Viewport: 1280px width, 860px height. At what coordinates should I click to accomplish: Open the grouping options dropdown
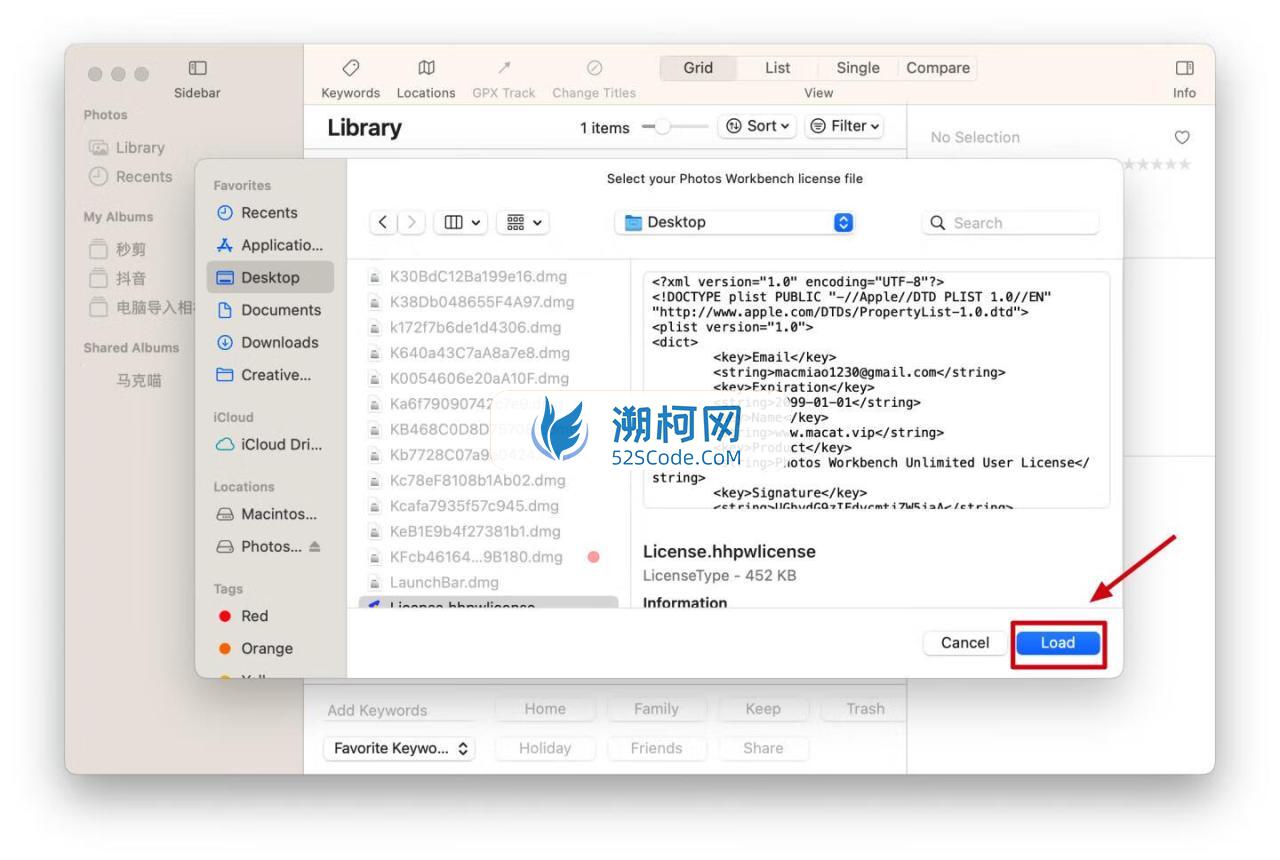525,223
